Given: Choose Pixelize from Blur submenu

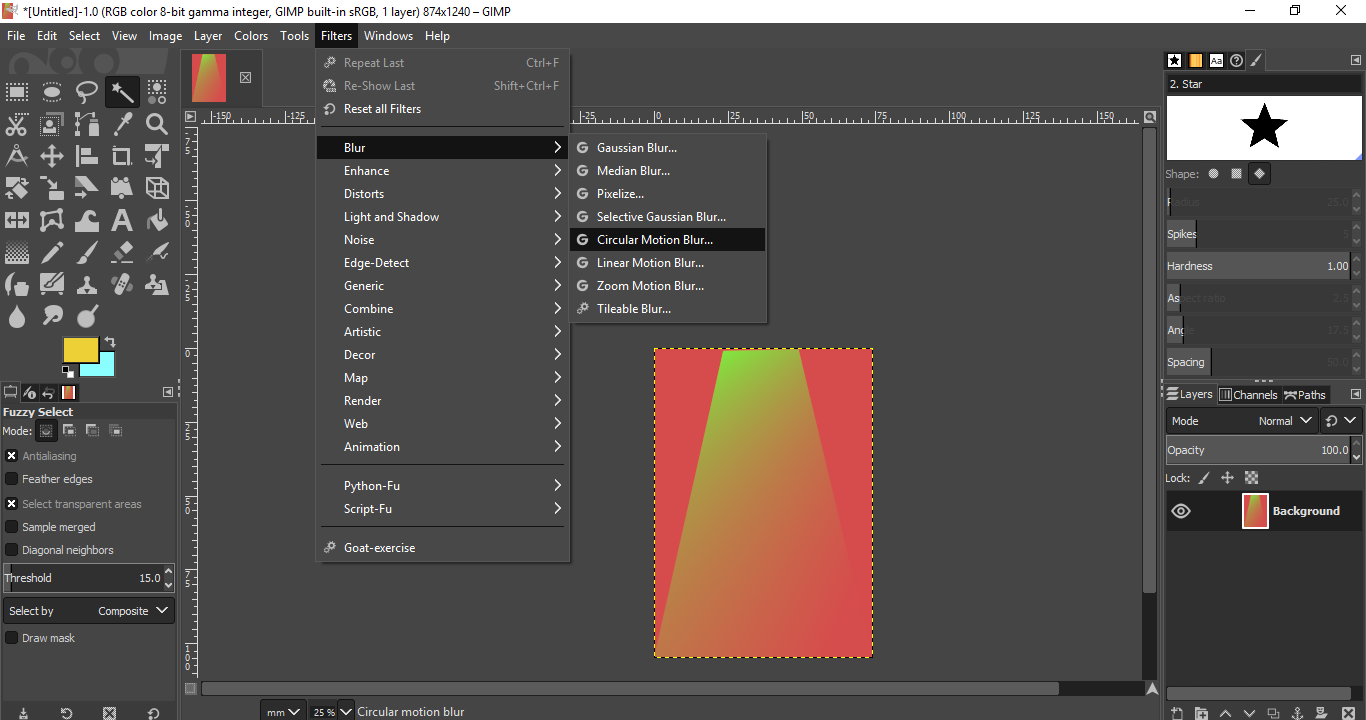Looking at the screenshot, I should coord(668,194).
